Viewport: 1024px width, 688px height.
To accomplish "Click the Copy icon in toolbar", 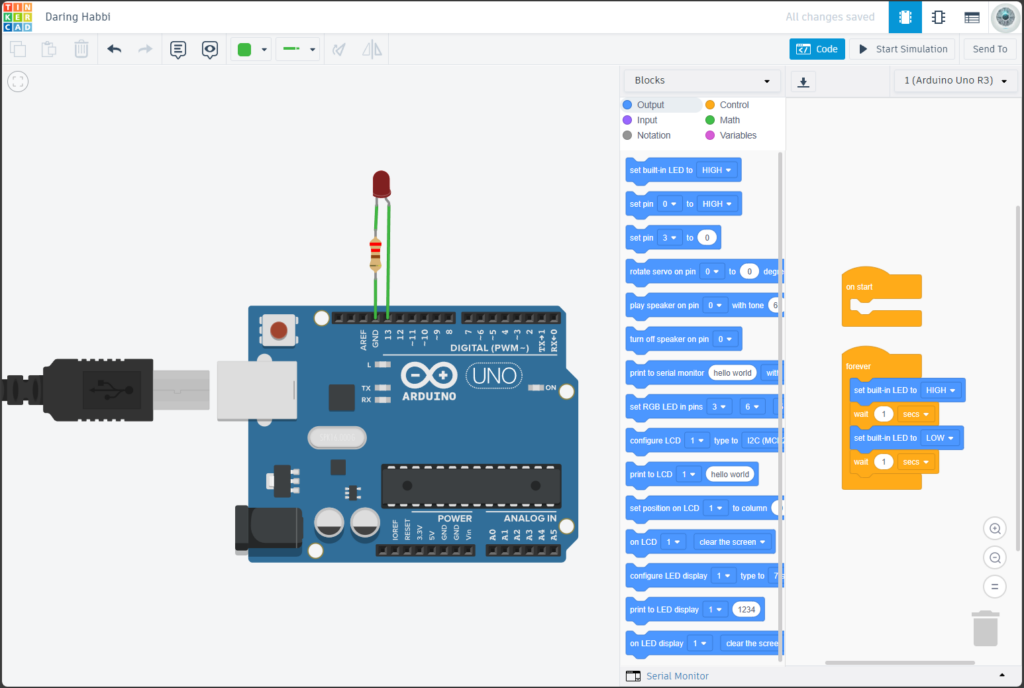I will click(18, 49).
